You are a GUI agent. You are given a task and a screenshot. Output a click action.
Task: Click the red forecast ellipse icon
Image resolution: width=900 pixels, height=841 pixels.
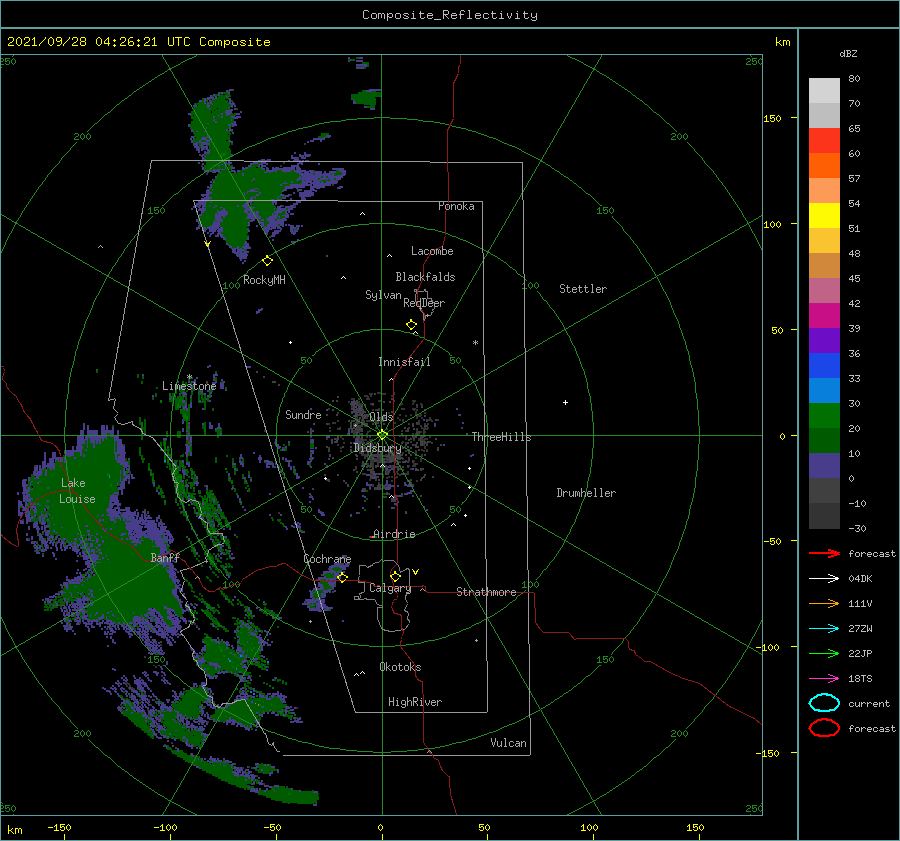click(824, 728)
